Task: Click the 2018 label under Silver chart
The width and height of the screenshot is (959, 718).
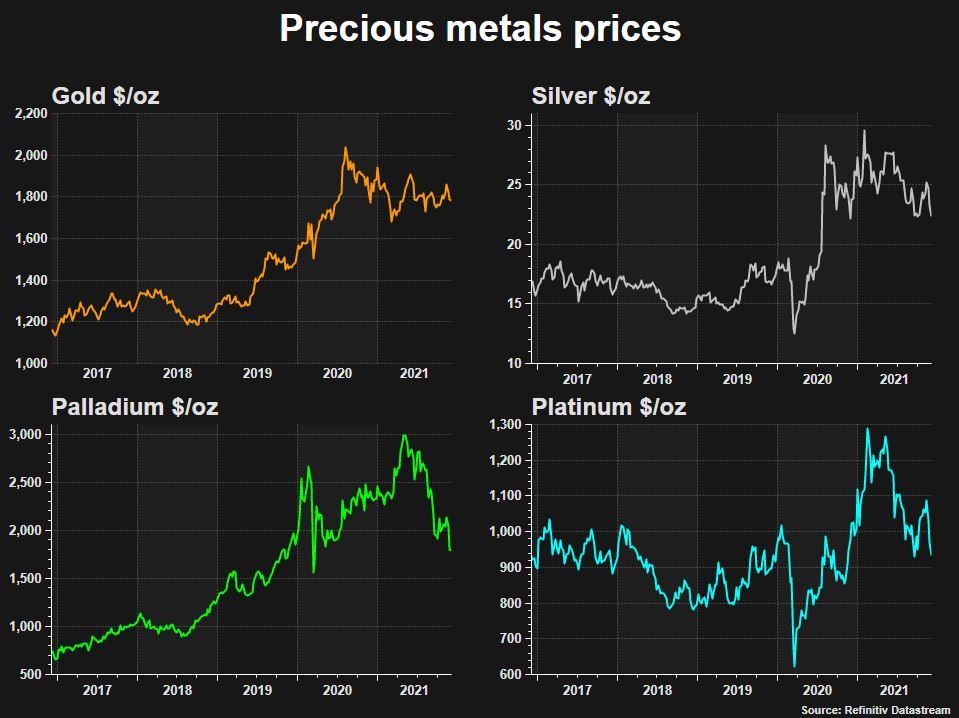Action: pos(657,379)
